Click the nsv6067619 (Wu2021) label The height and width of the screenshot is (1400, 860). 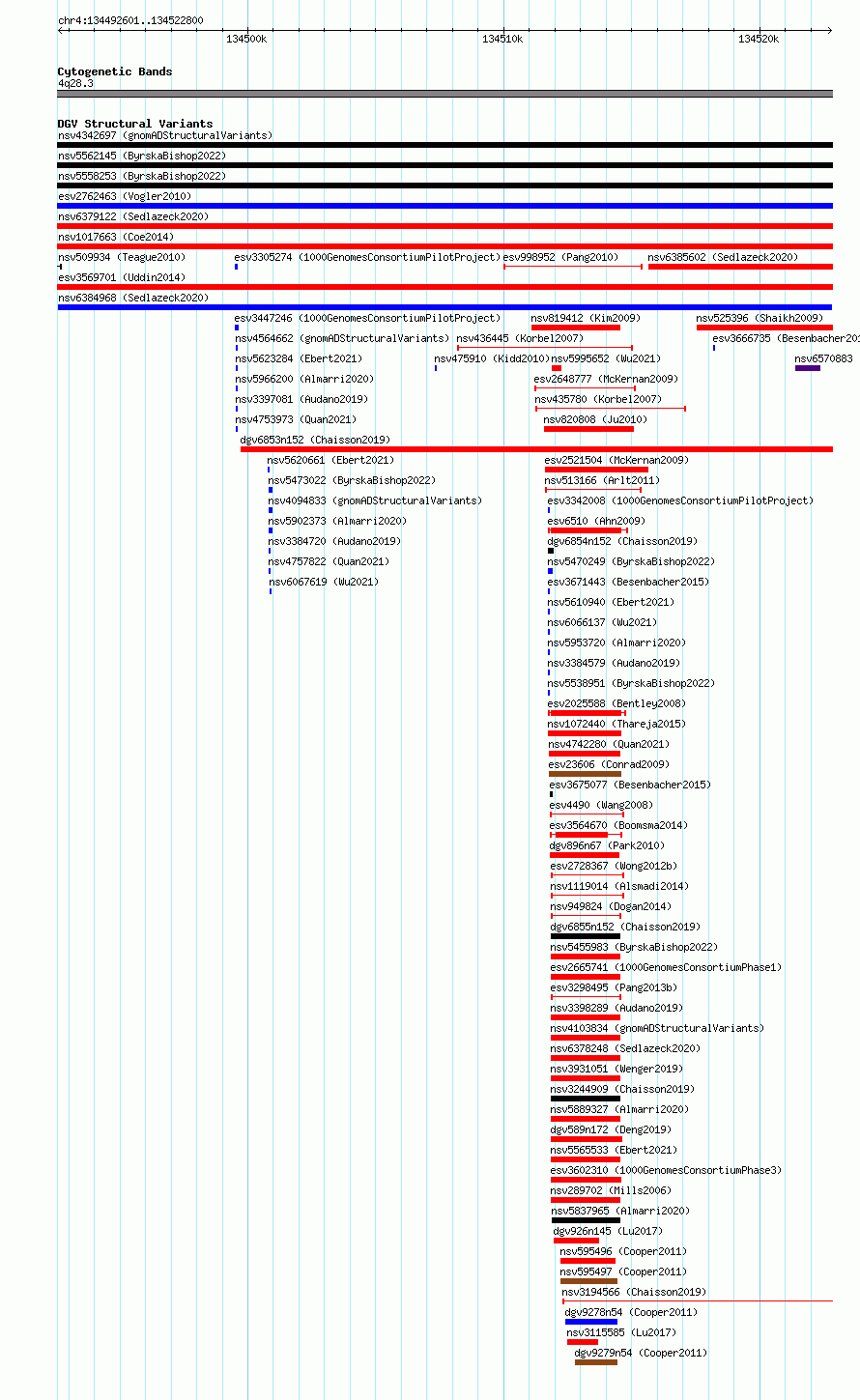[324, 583]
